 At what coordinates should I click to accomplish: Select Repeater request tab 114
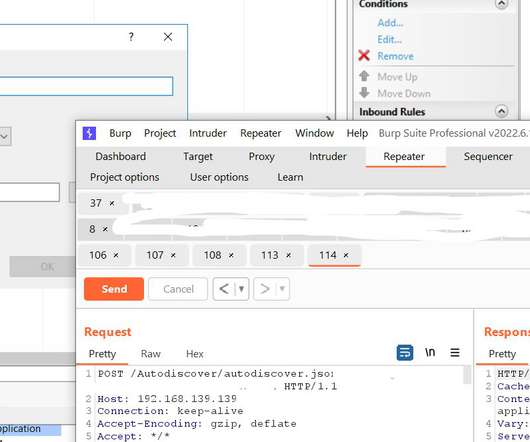(x=327, y=255)
